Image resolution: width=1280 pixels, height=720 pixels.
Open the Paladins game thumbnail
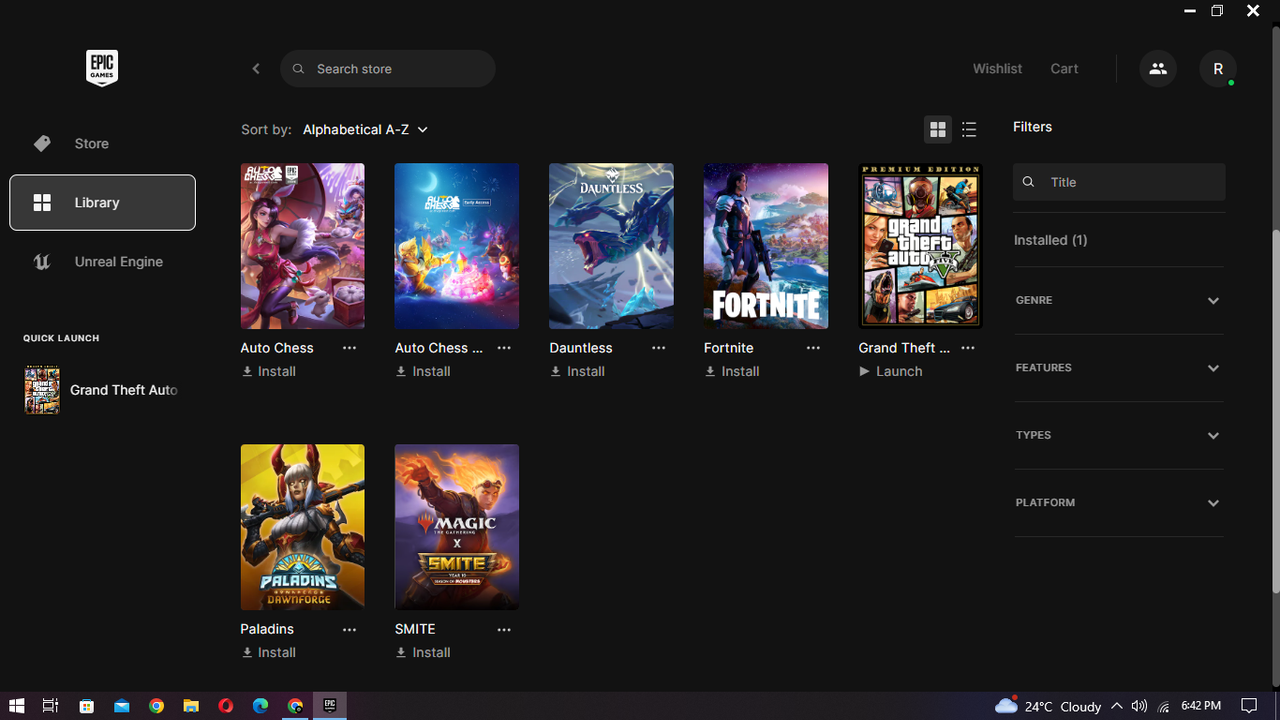tap(302, 527)
